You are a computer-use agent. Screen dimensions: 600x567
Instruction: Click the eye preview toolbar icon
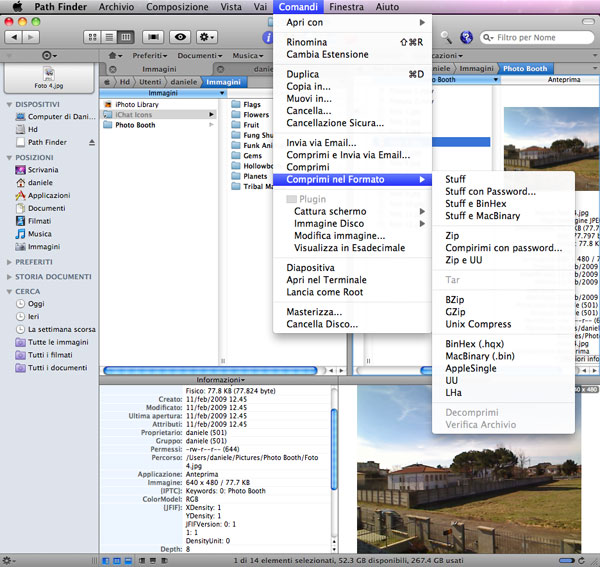pos(181,37)
